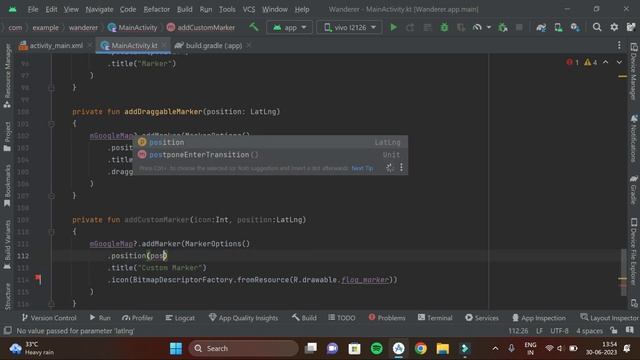Screen dimensions: 640x360
Task: Open Build tool window at bottom
Action: point(304,318)
